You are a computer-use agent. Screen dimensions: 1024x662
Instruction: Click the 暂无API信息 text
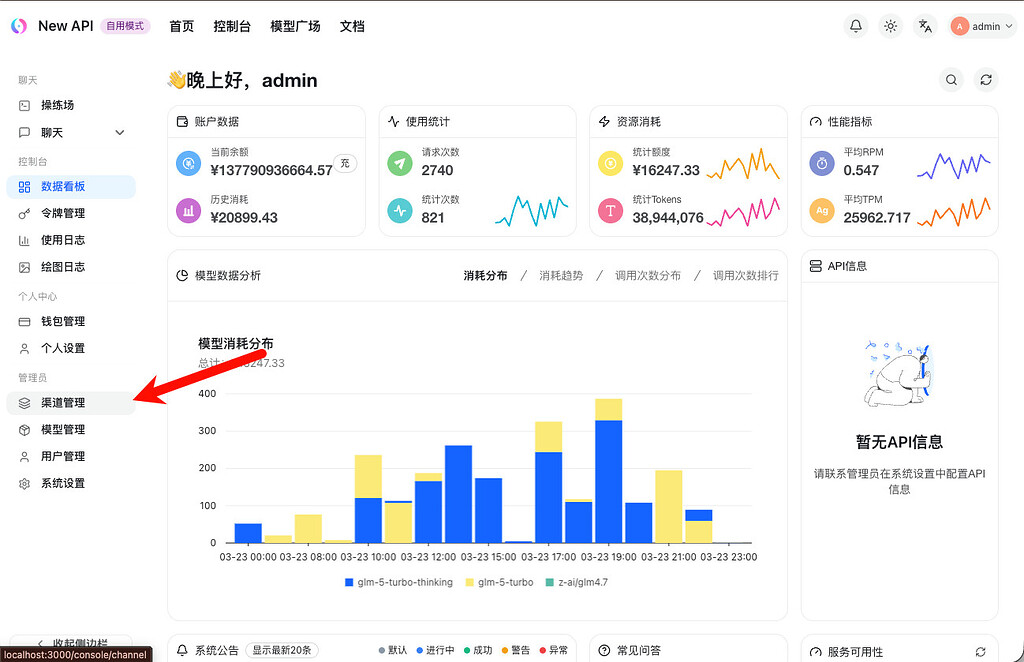click(899, 442)
